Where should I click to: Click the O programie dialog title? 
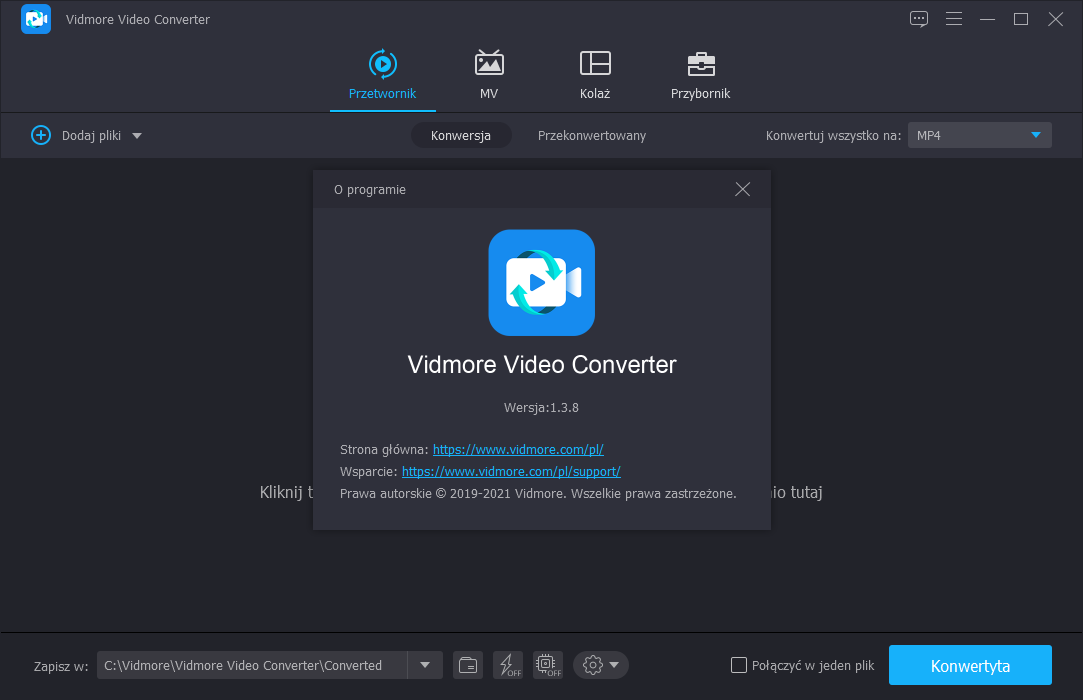[x=370, y=189]
